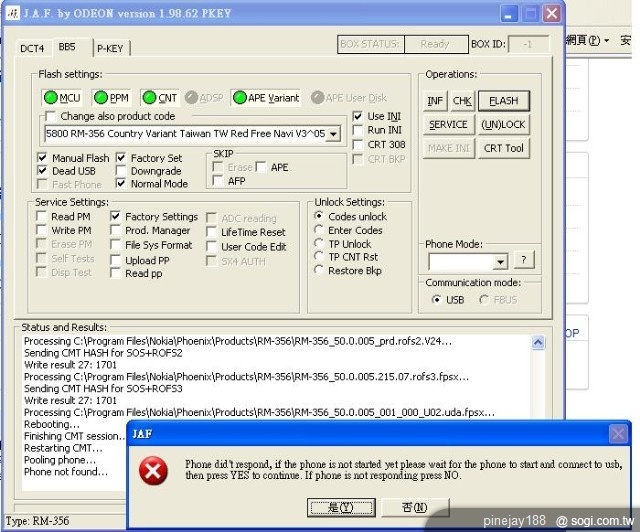The height and width of the screenshot is (532, 640).
Task: Enable Change also product code checkbox
Action: 50,116
